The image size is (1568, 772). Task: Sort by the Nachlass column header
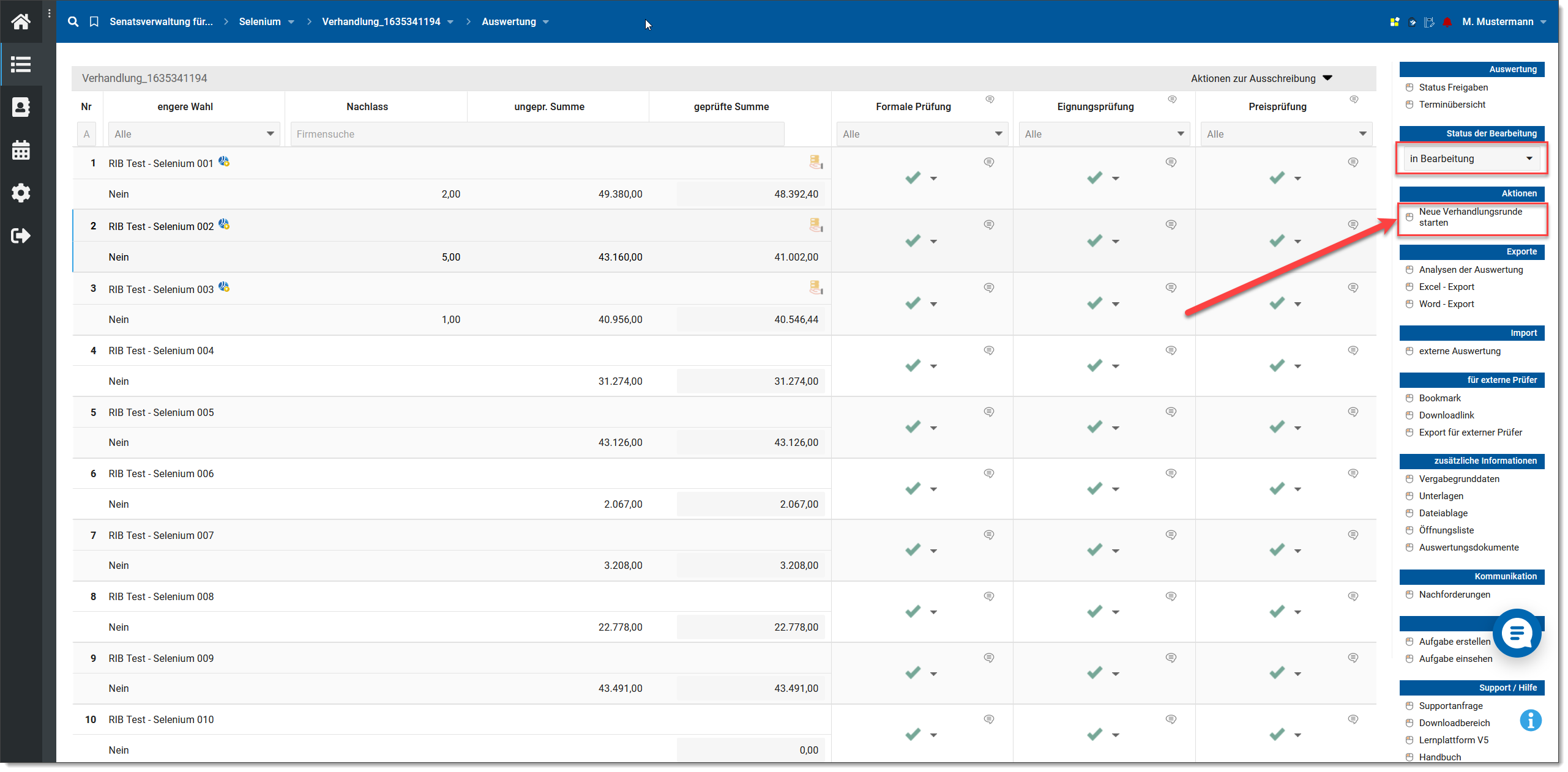(x=367, y=106)
